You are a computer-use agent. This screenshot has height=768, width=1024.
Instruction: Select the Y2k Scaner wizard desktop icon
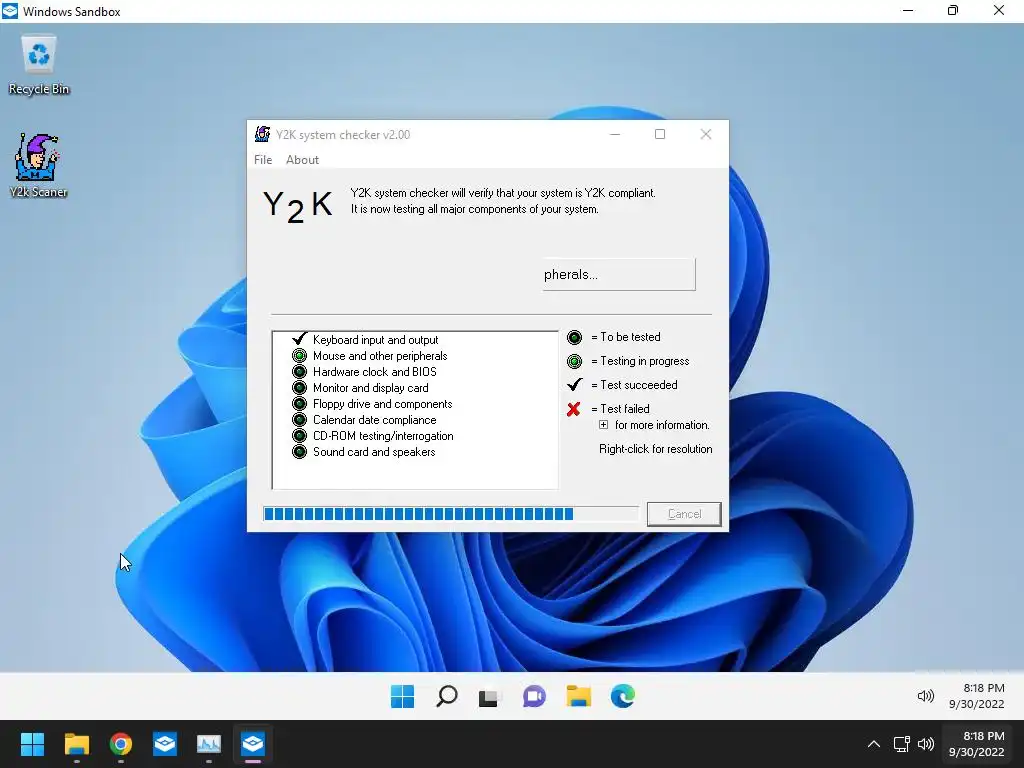click(x=38, y=165)
